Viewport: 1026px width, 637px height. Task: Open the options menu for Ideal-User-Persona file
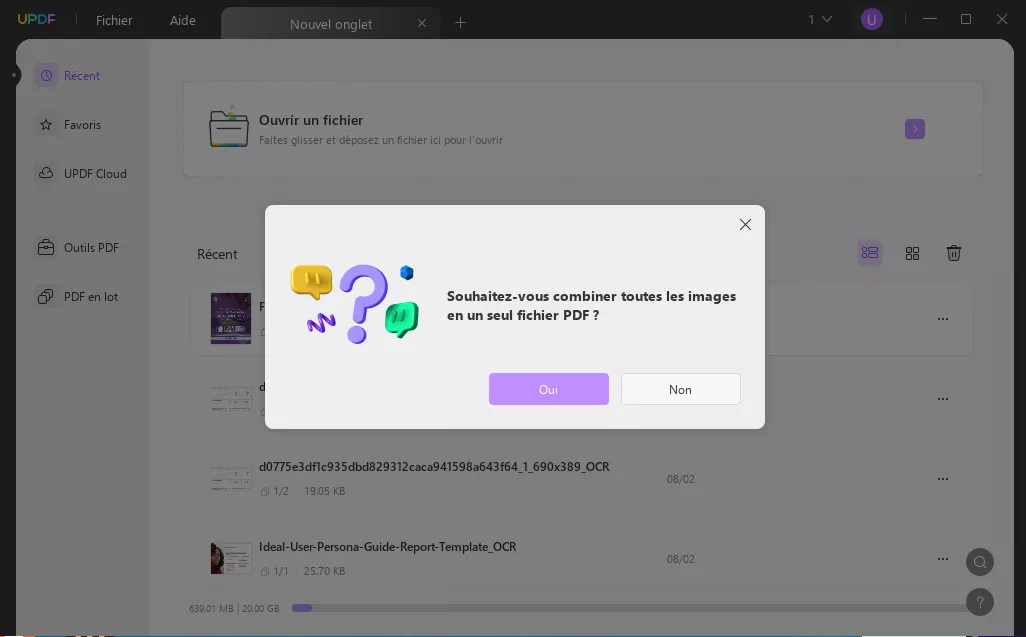[943, 559]
